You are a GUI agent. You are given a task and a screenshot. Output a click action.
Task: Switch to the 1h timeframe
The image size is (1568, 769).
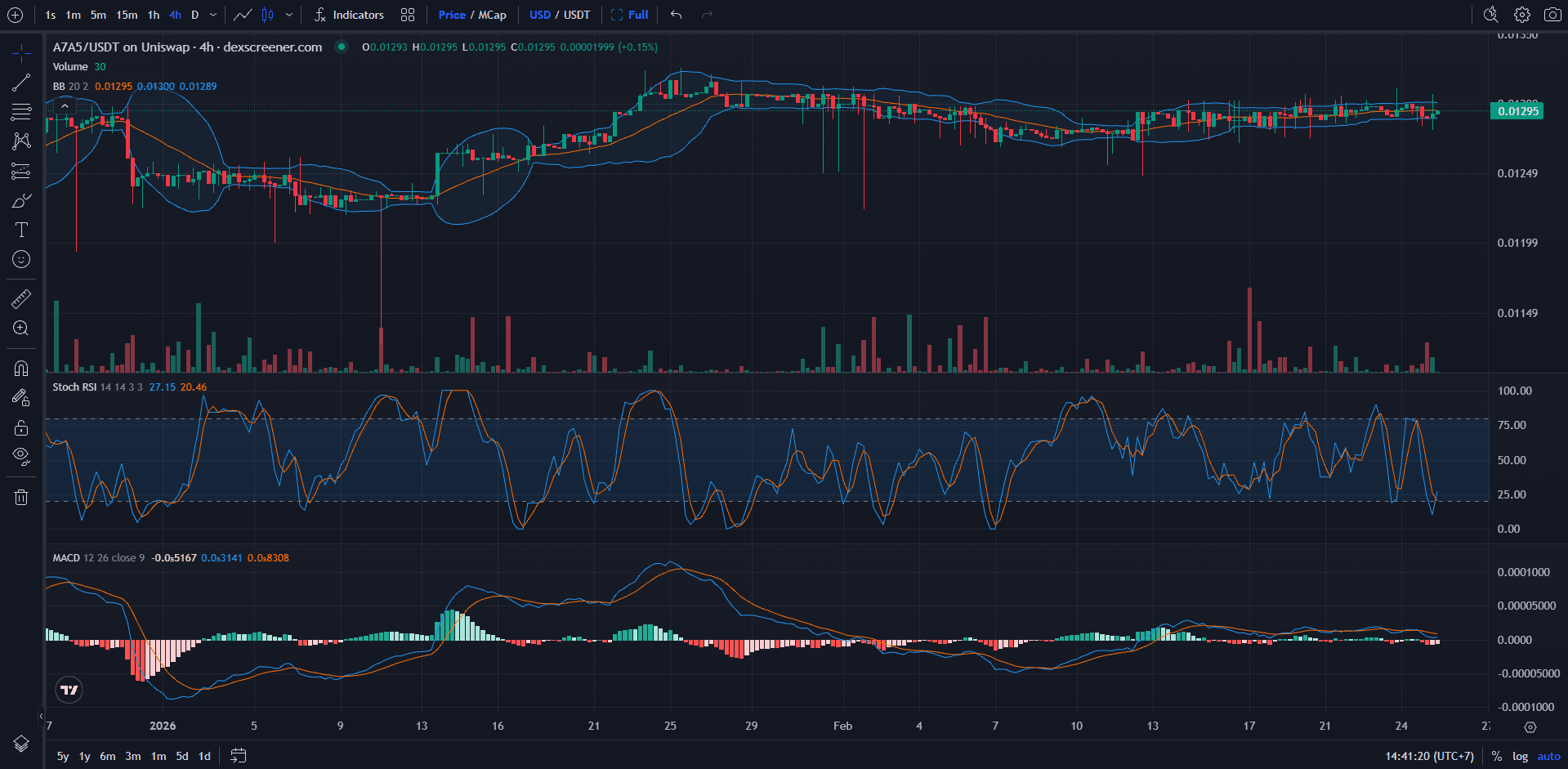[x=153, y=15]
